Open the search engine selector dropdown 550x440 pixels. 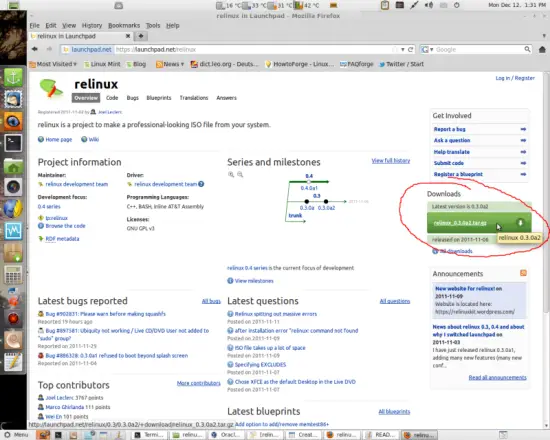427,49
